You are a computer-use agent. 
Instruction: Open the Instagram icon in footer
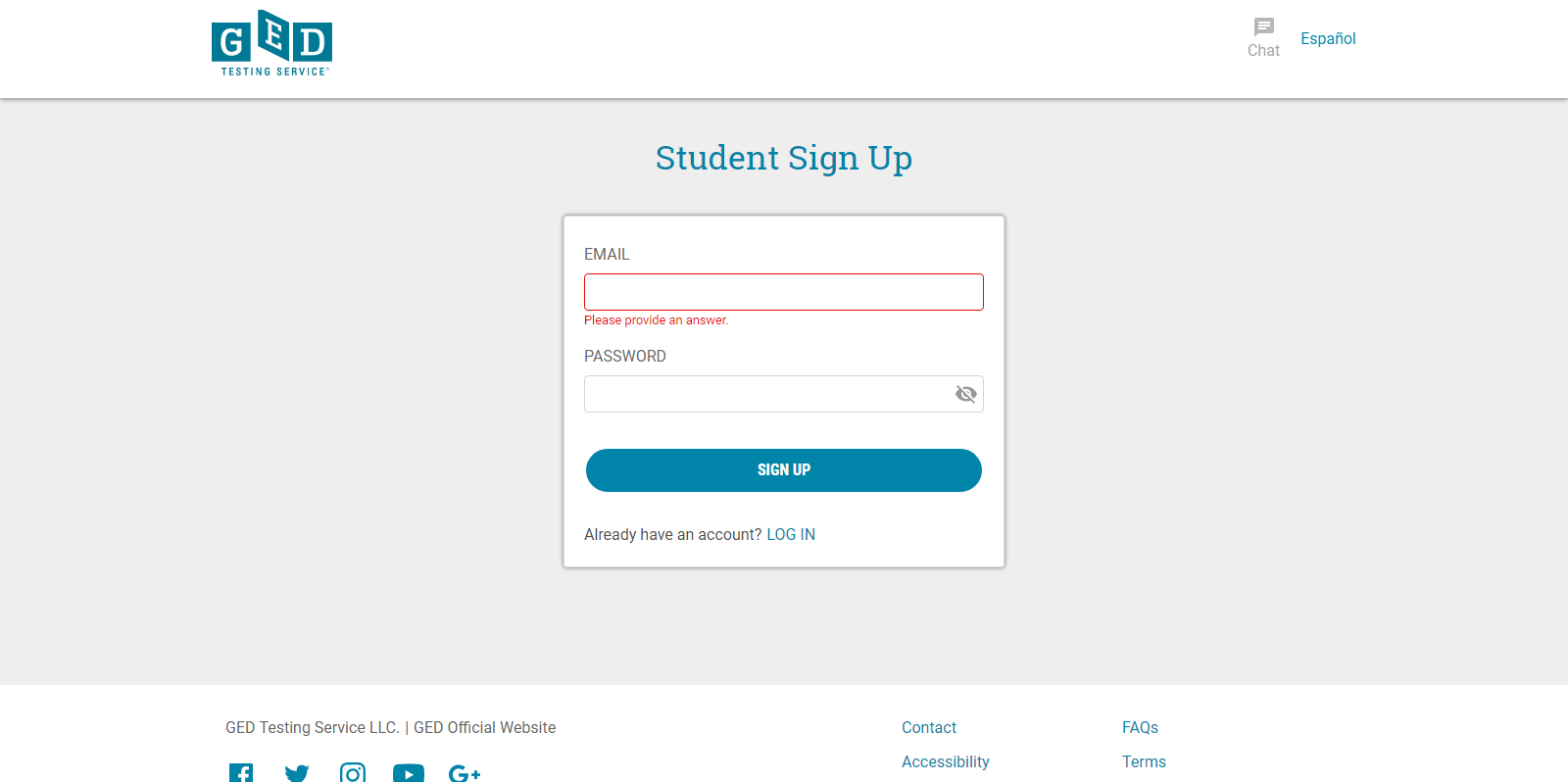click(353, 773)
